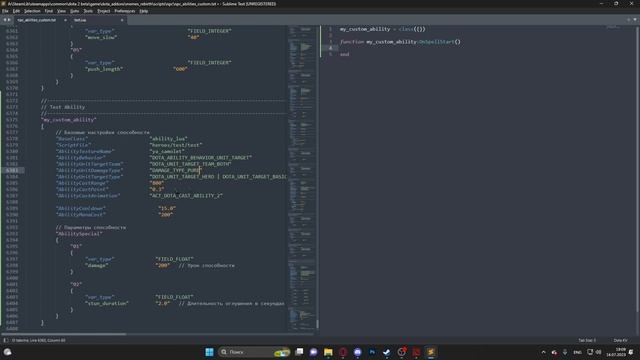Open the Tools menu

tap(88, 11)
